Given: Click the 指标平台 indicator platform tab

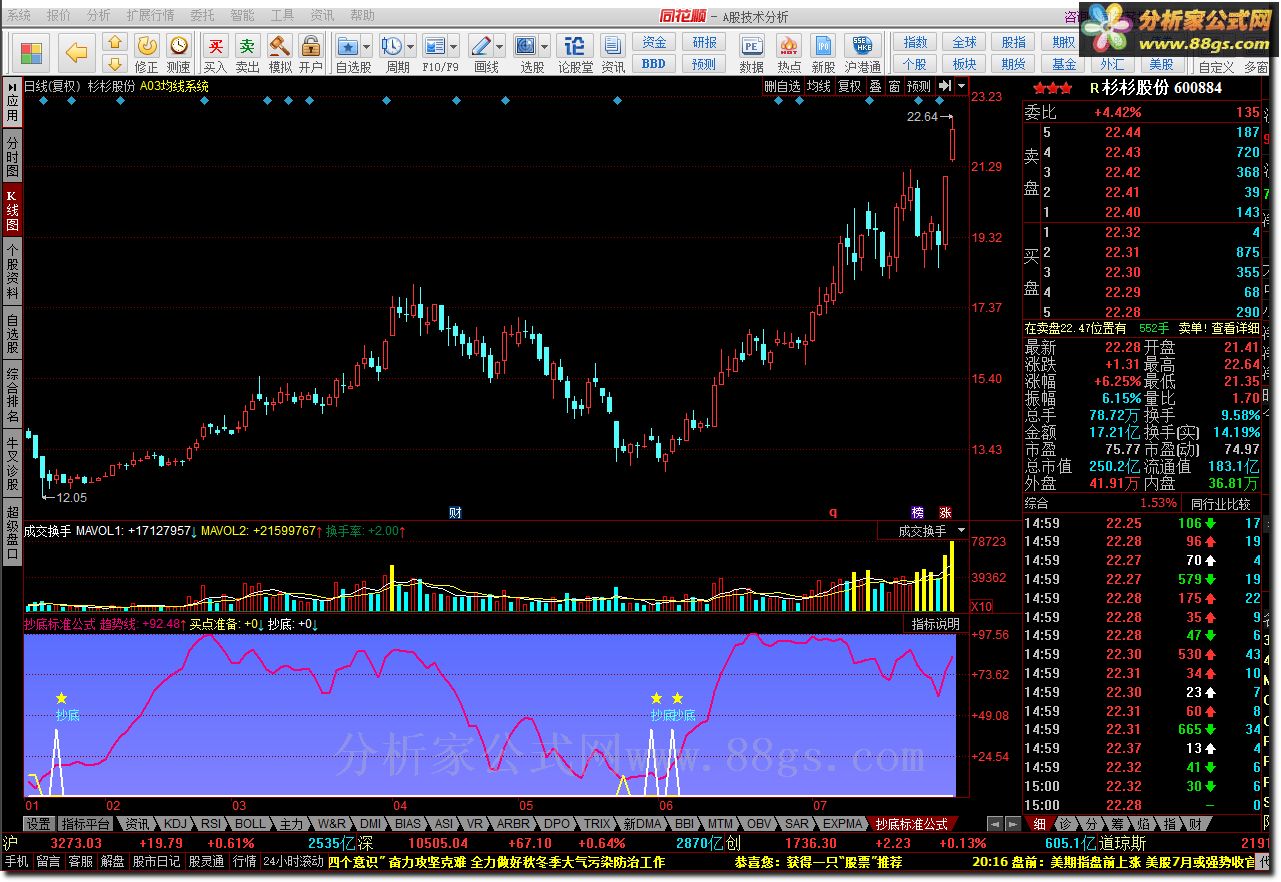Looking at the screenshot, I should pyautogui.click(x=85, y=824).
